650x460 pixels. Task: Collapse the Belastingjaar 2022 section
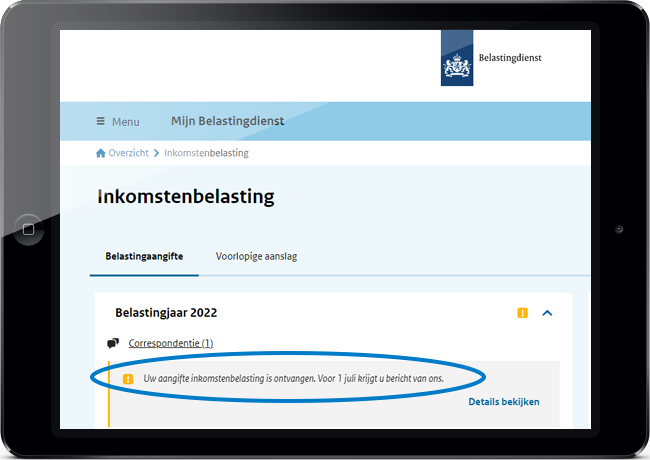pyautogui.click(x=547, y=313)
